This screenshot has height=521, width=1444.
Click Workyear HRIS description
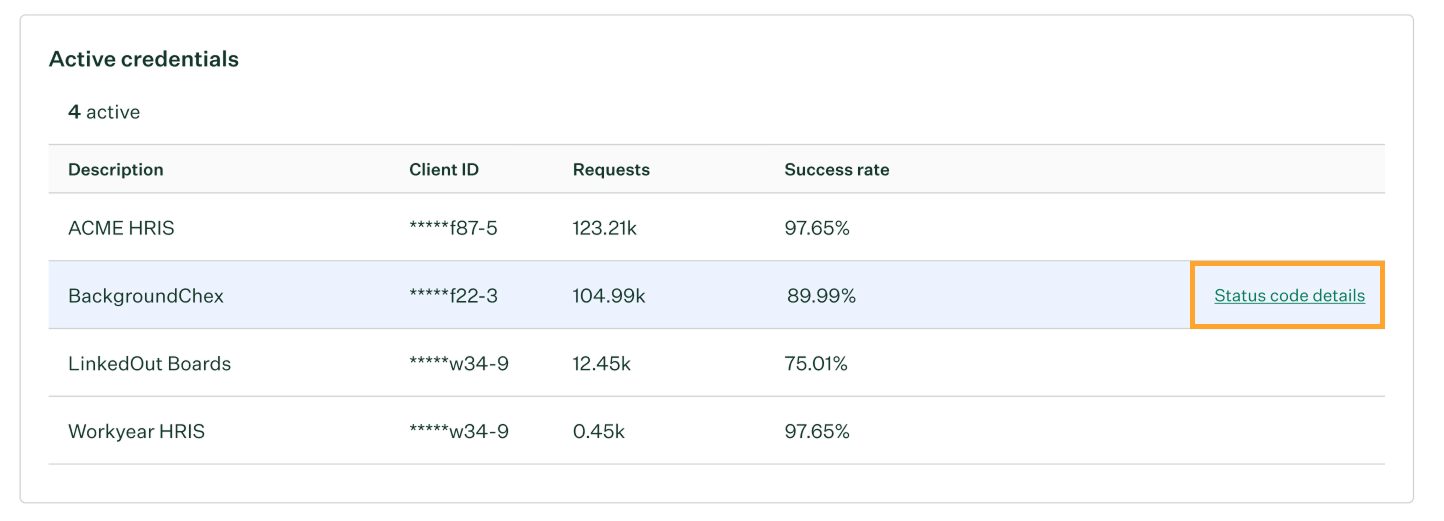(136, 432)
